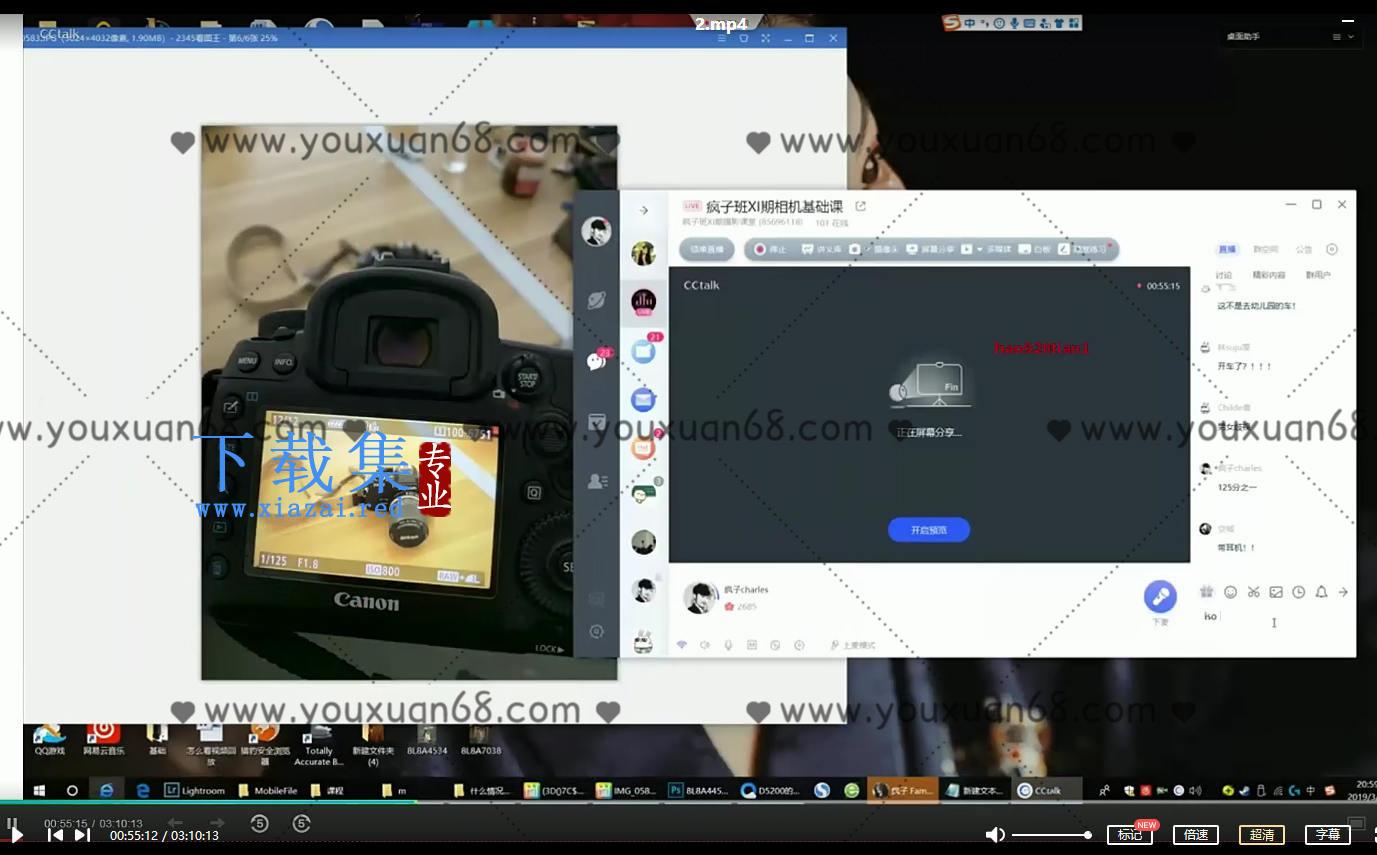Open the 倍速 playback speed option
1377x855 pixels.
pyautogui.click(x=1196, y=835)
